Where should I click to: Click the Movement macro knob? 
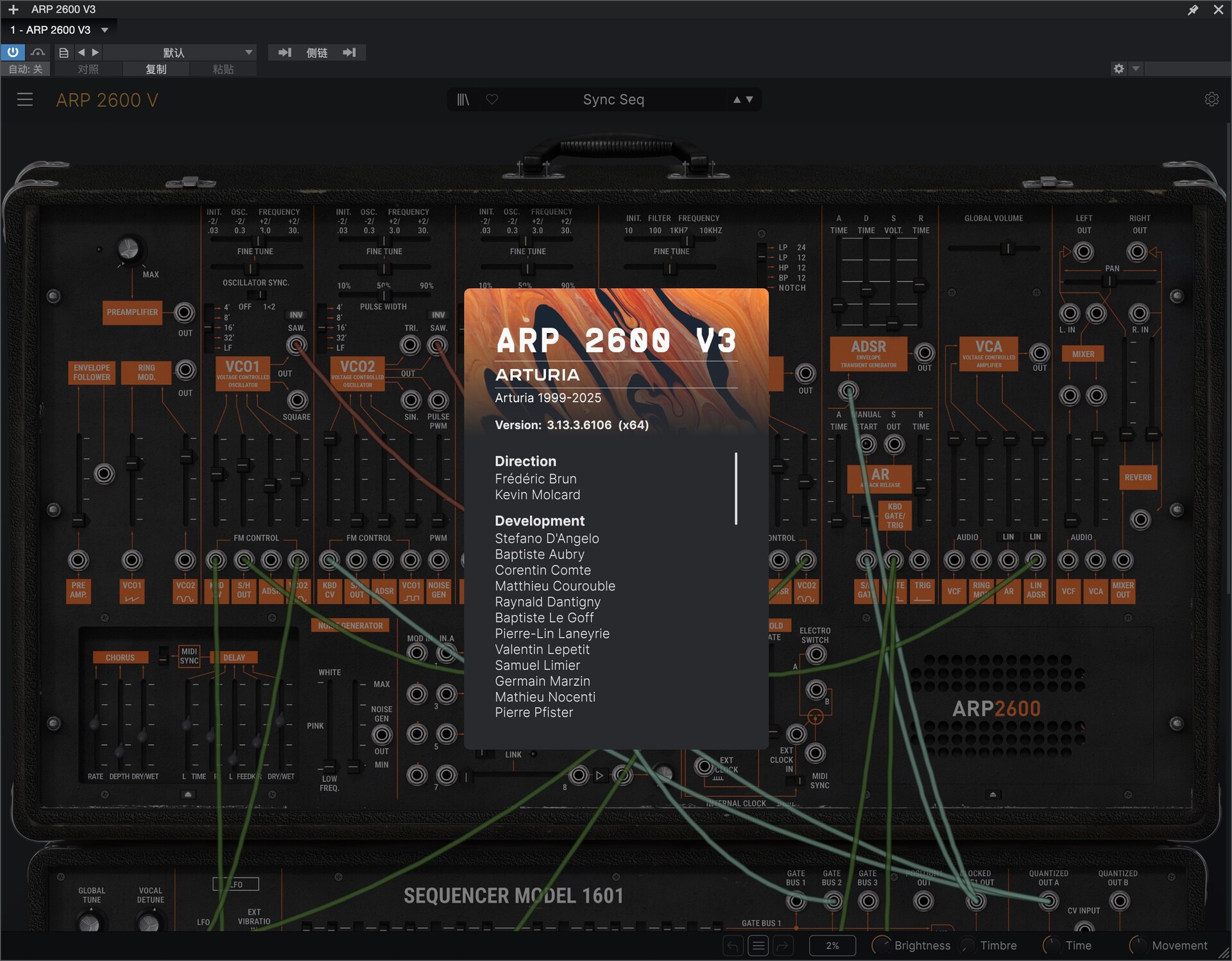pyautogui.click(x=1138, y=946)
